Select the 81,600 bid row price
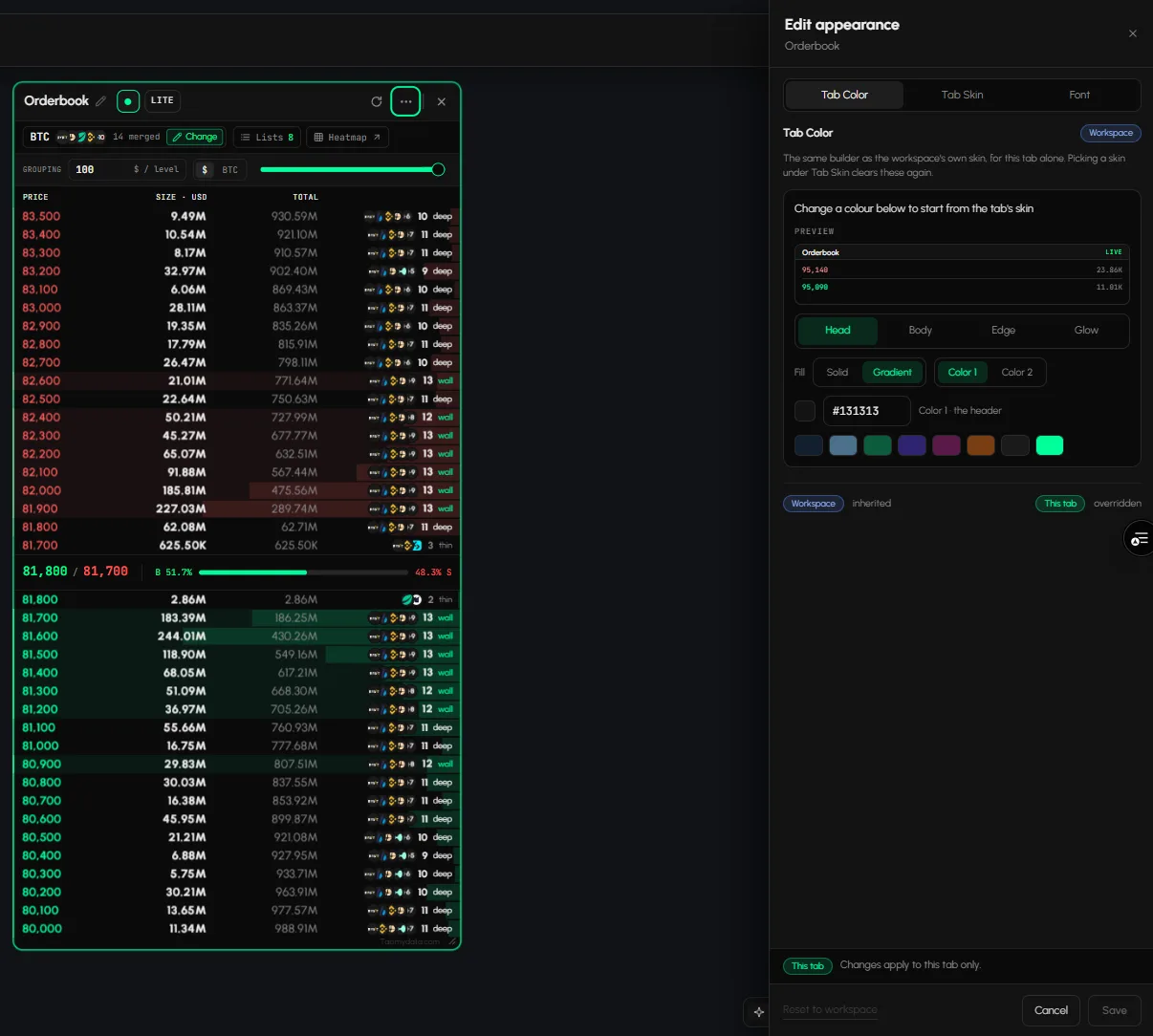The image size is (1153, 1036). pyautogui.click(x=40, y=637)
